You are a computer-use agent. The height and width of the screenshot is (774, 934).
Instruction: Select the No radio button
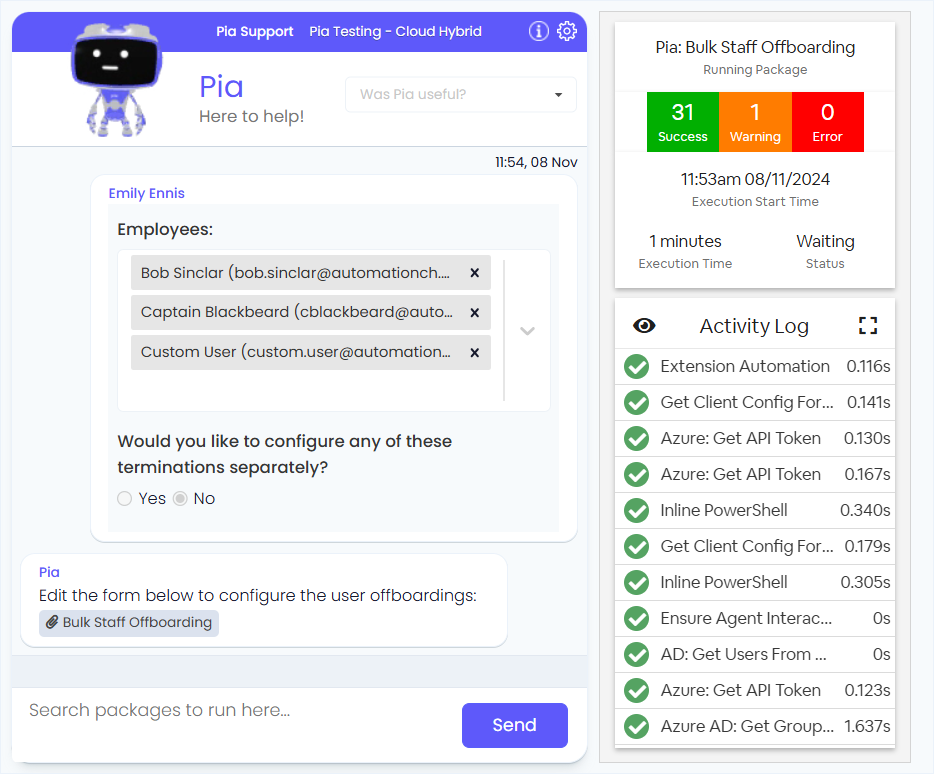[180, 499]
